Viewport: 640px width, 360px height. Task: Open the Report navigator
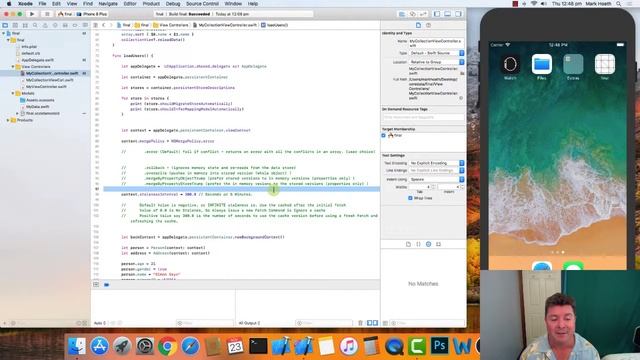tap(85, 25)
